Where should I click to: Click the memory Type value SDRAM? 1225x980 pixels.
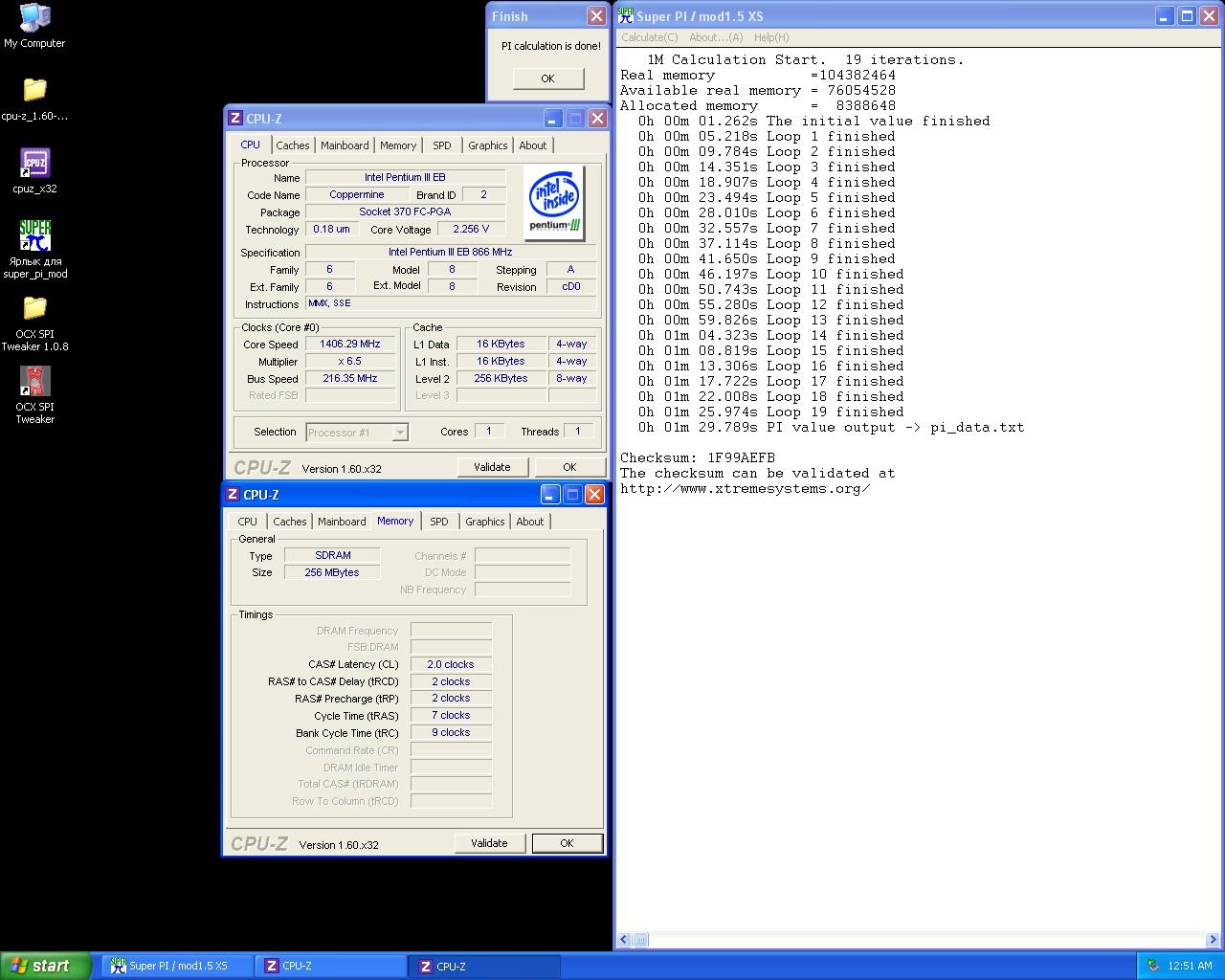click(332, 556)
